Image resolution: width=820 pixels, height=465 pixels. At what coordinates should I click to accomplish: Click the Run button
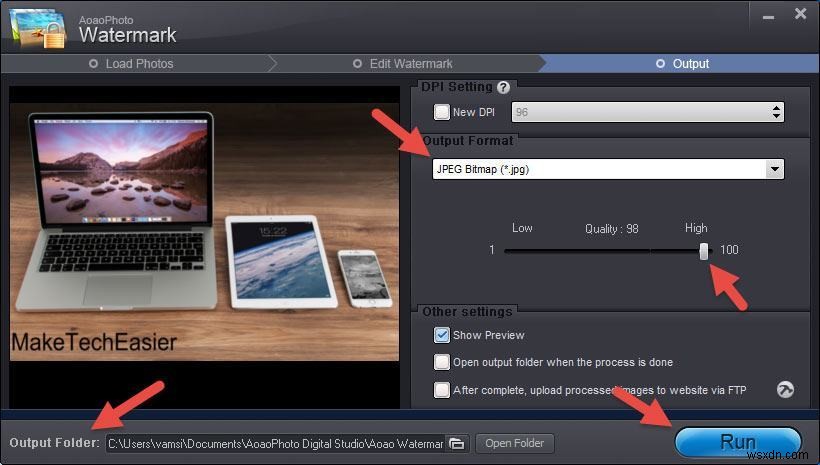(x=738, y=442)
